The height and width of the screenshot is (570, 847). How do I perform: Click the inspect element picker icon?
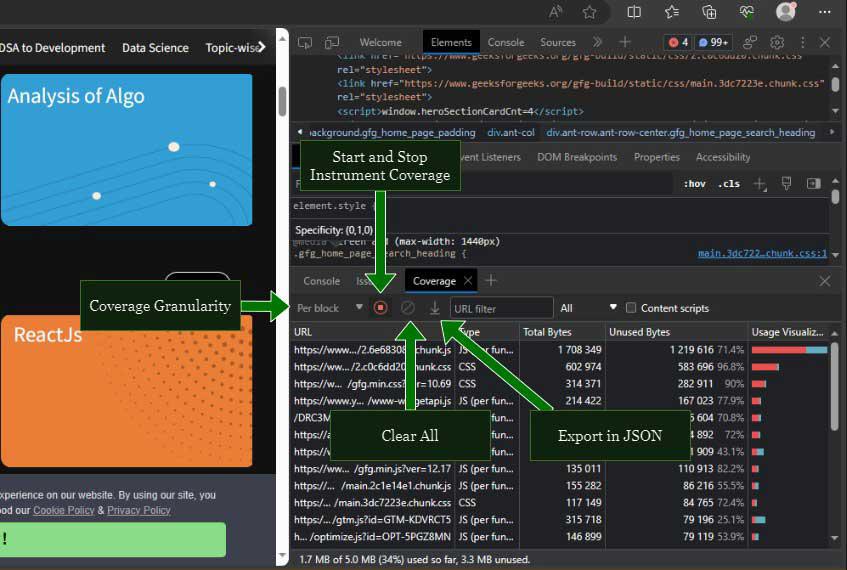point(306,42)
